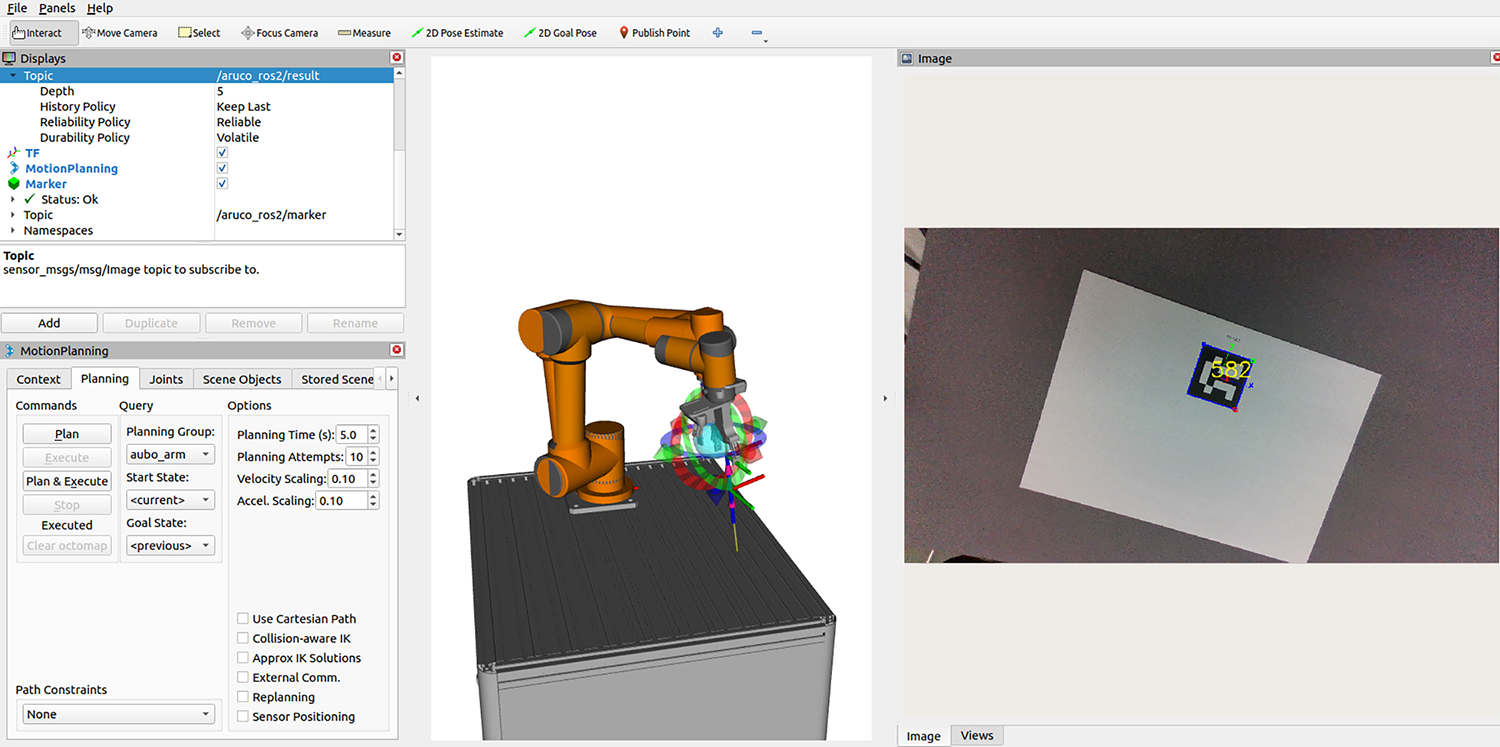The height and width of the screenshot is (747, 1500).
Task: Enable Use Cartesian Path
Action: [x=243, y=619]
